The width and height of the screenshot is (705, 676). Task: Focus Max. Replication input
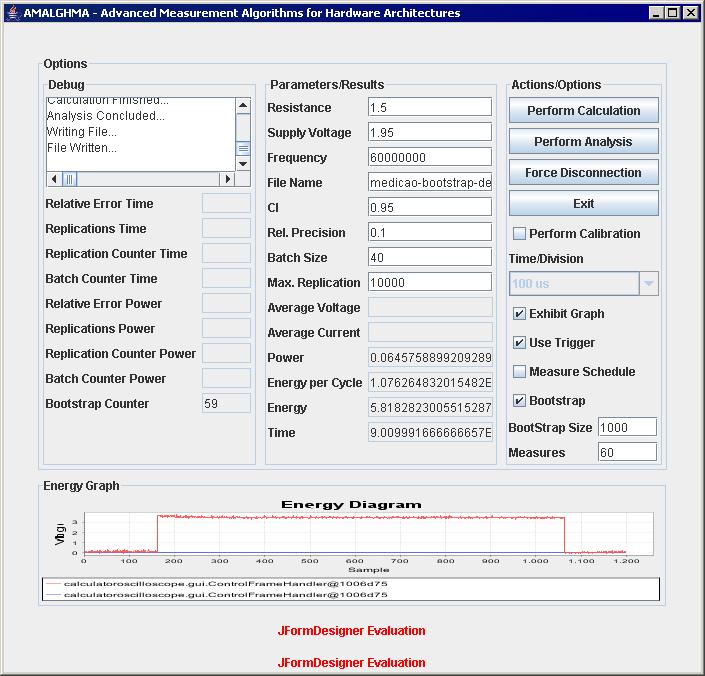(x=430, y=282)
